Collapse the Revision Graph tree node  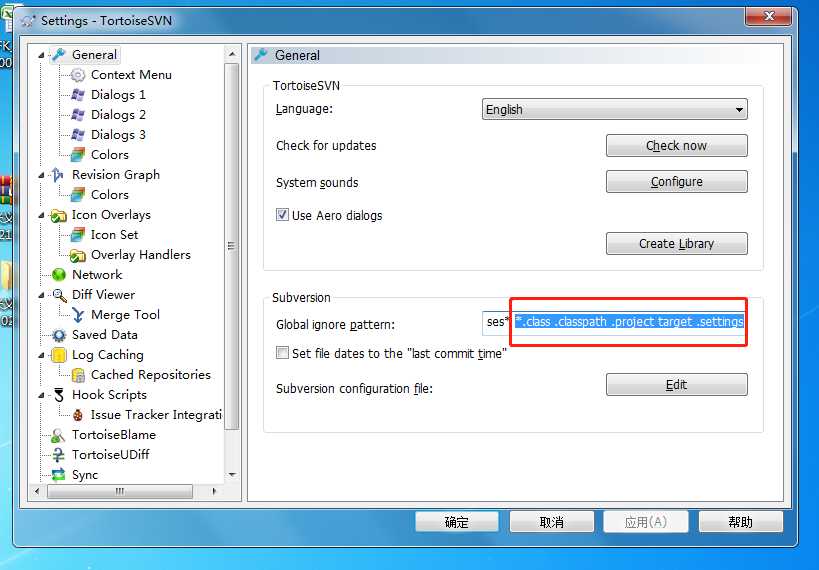(x=42, y=175)
